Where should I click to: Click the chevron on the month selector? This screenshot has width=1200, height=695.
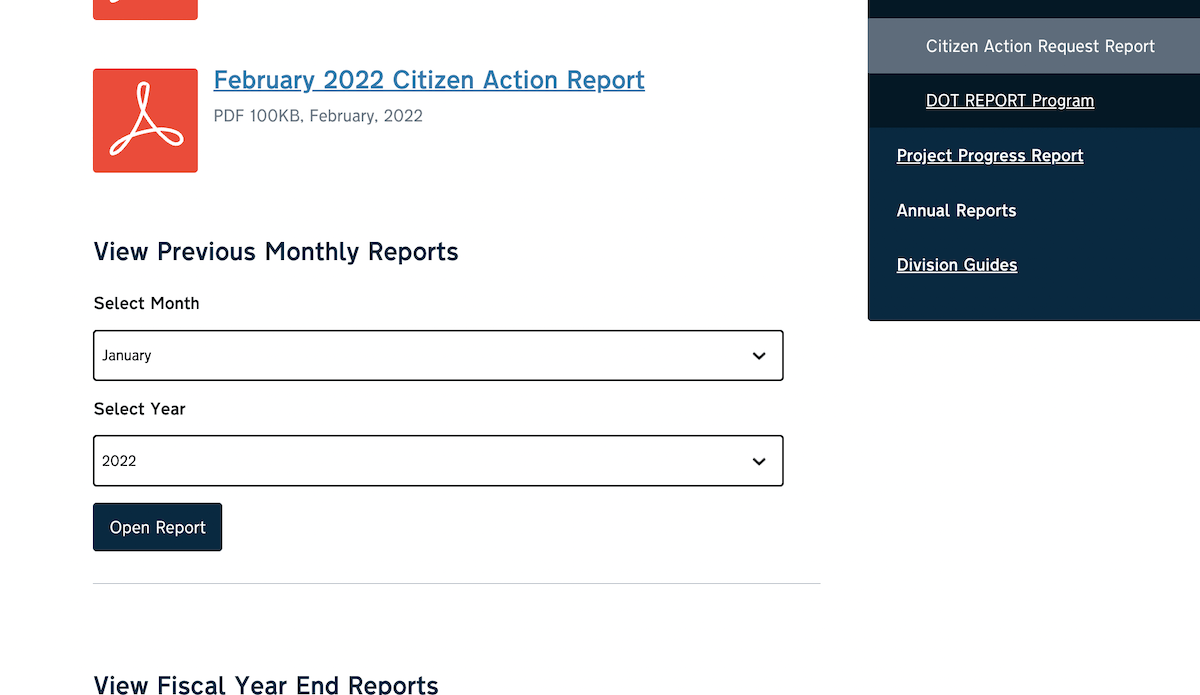tap(758, 355)
